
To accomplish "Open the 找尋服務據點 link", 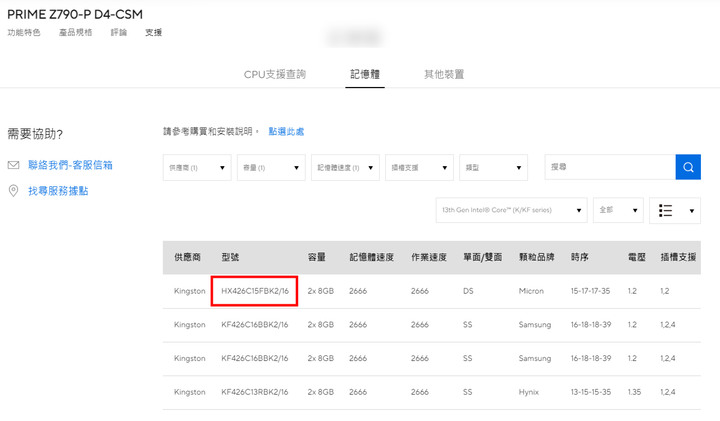I will tap(58, 191).
